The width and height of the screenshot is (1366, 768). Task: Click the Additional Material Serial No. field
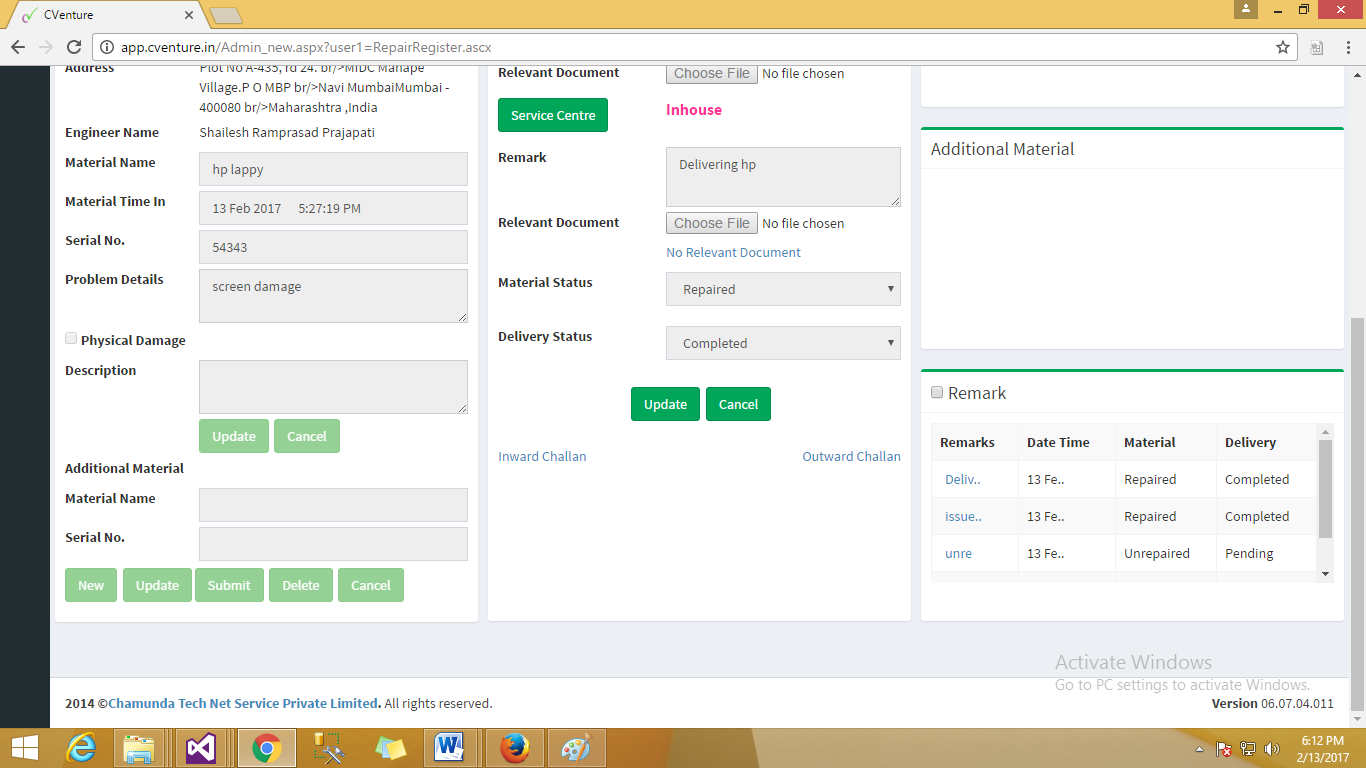(x=333, y=544)
